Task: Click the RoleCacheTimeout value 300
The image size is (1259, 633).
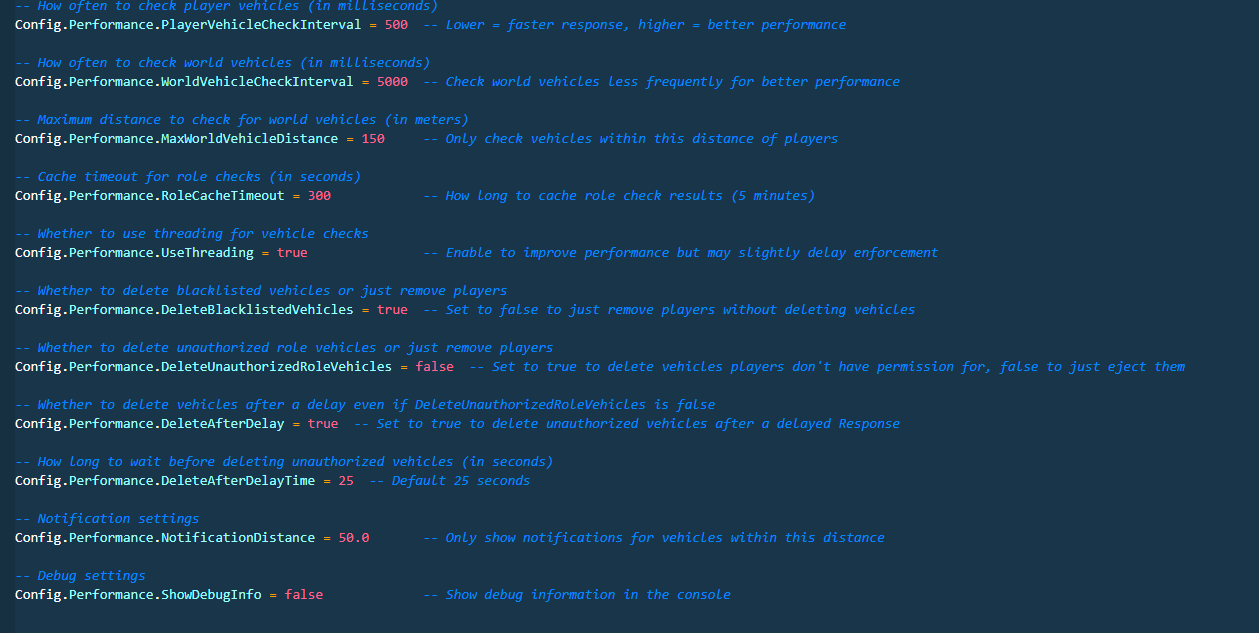Action: pyautogui.click(x=319, y=195)
